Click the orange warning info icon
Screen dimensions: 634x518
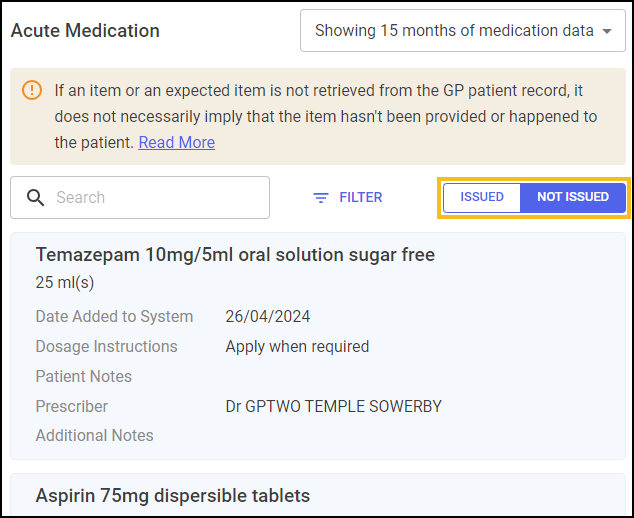tap(32, 90)
